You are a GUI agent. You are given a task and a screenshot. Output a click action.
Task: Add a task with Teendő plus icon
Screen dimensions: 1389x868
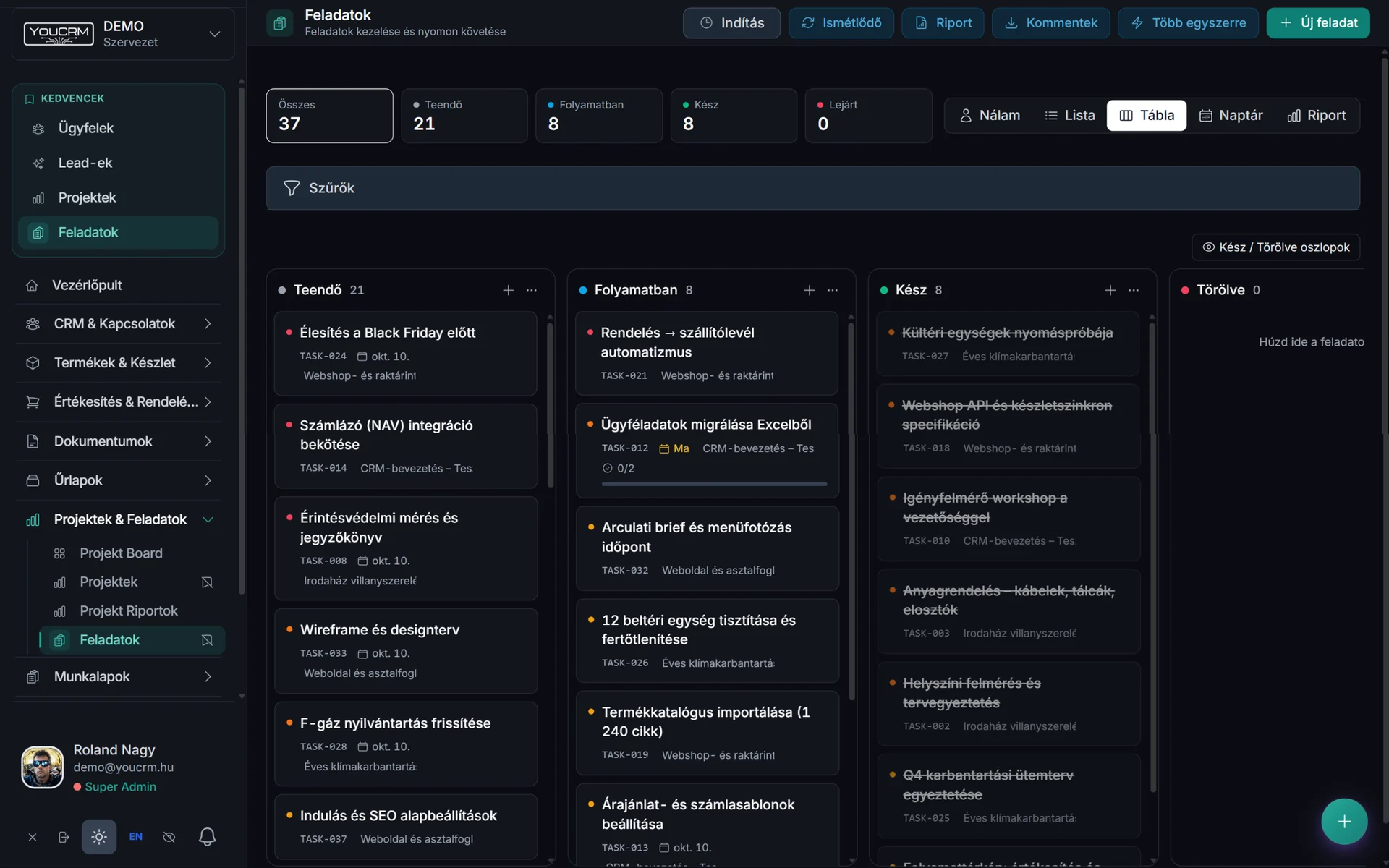pyautogui.click(x=509, y=290)
